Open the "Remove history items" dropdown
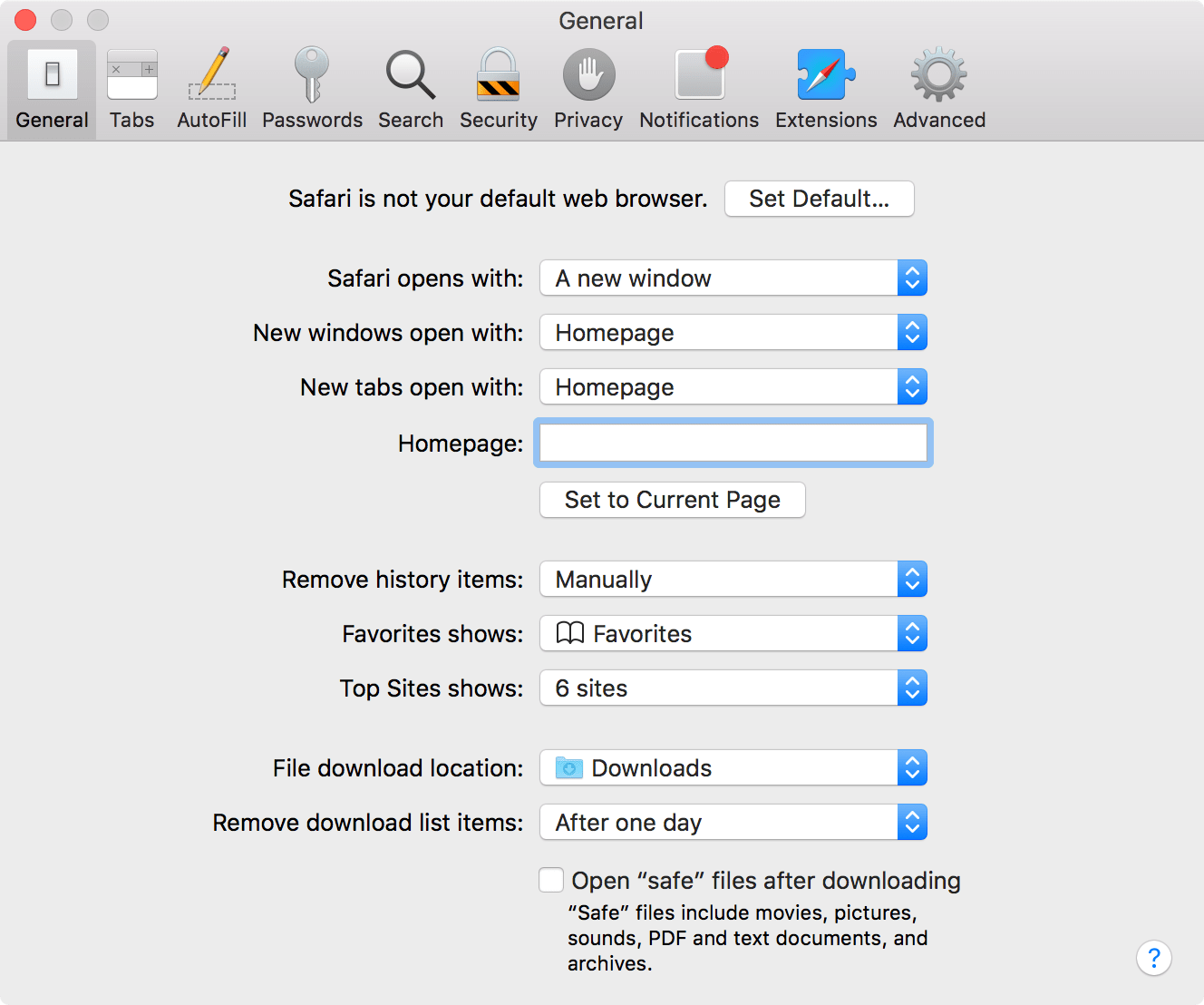Image resolution: width=1204 pixels, height=1005 pixels. point(733,579)
